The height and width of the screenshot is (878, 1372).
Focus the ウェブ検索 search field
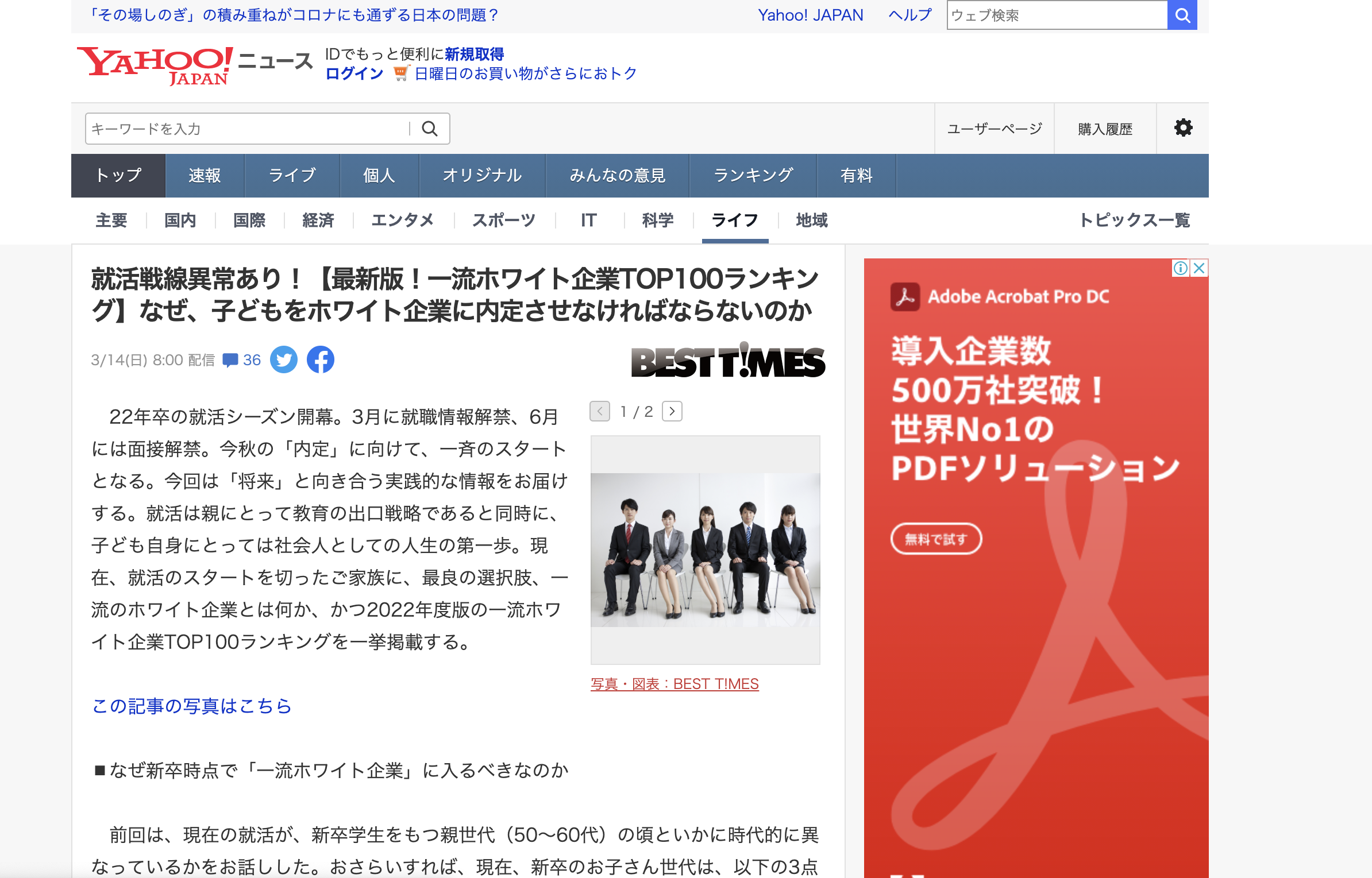click(x=1057, y=15)
